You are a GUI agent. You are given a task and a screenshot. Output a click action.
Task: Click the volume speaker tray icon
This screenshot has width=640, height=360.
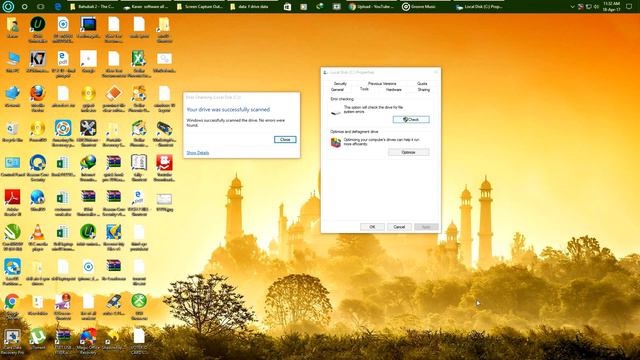[x=596, y=7]
